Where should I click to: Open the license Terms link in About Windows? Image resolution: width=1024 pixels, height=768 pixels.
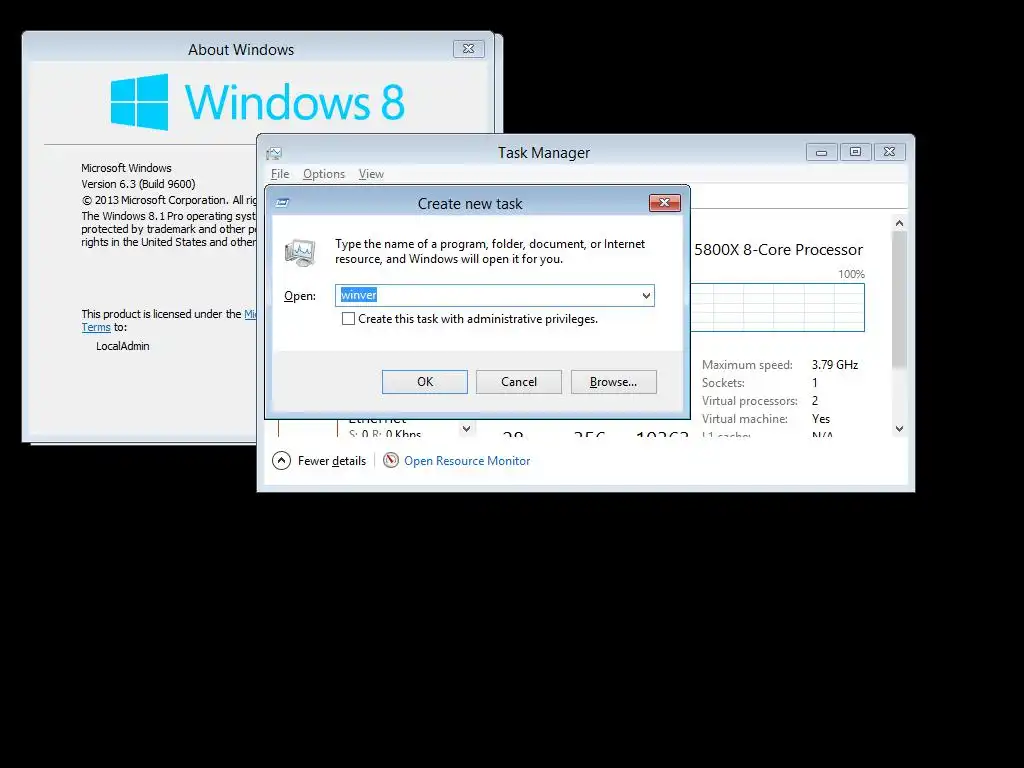pos(96,327)
